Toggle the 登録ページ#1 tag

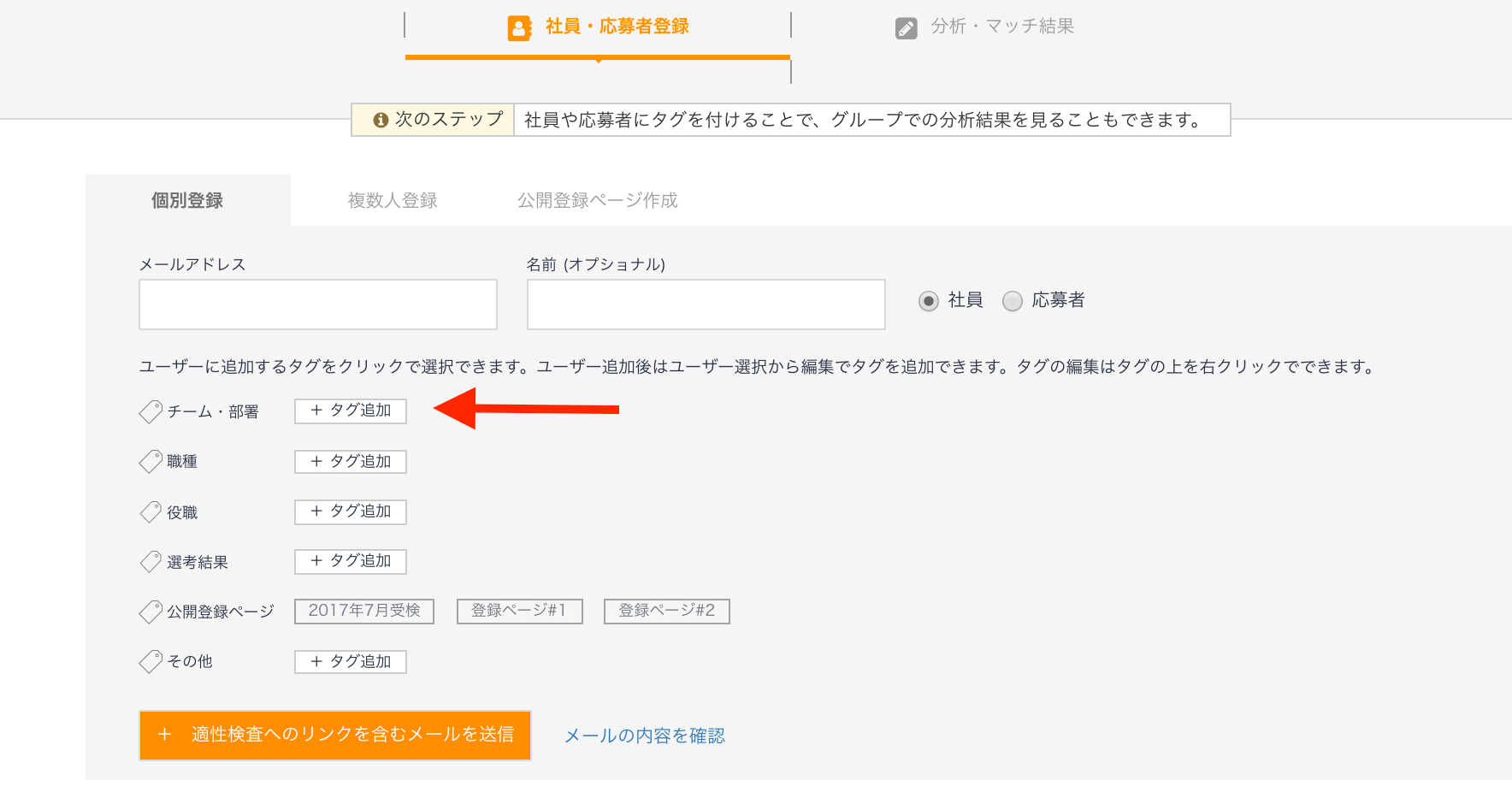coord(519,611)
